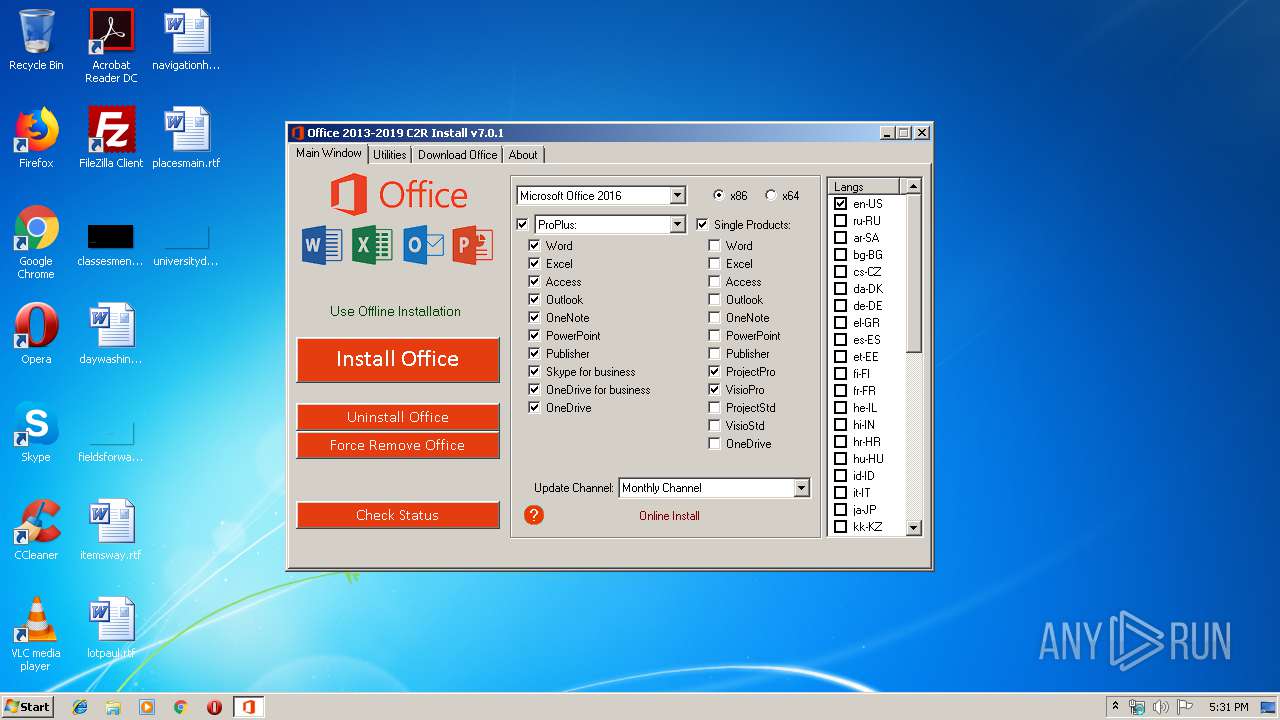Click Force Remove Office button
The height and width of the screenshot is (720, 1280).
[x=398, y=445]
